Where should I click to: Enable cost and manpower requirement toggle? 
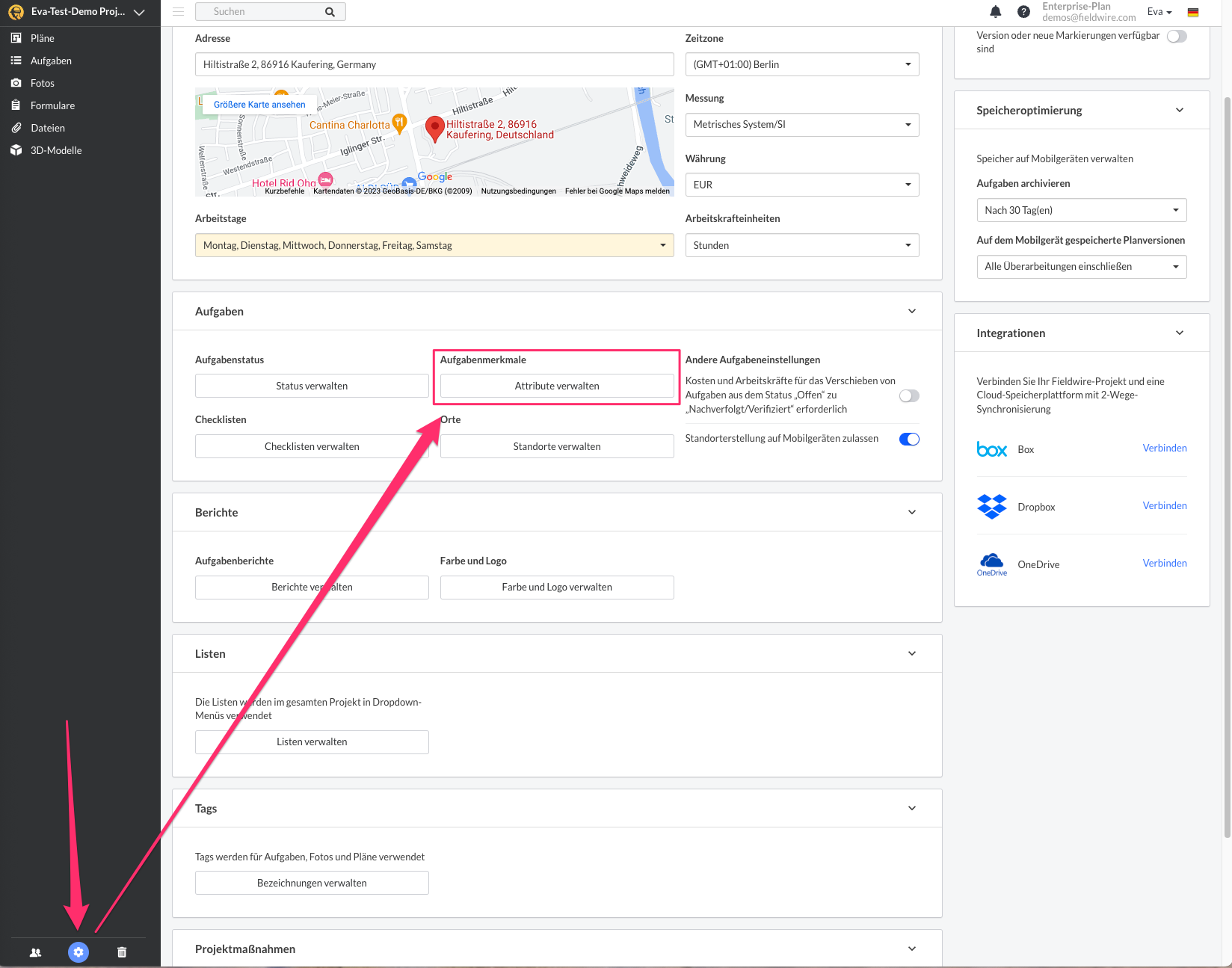pos(909,395)
